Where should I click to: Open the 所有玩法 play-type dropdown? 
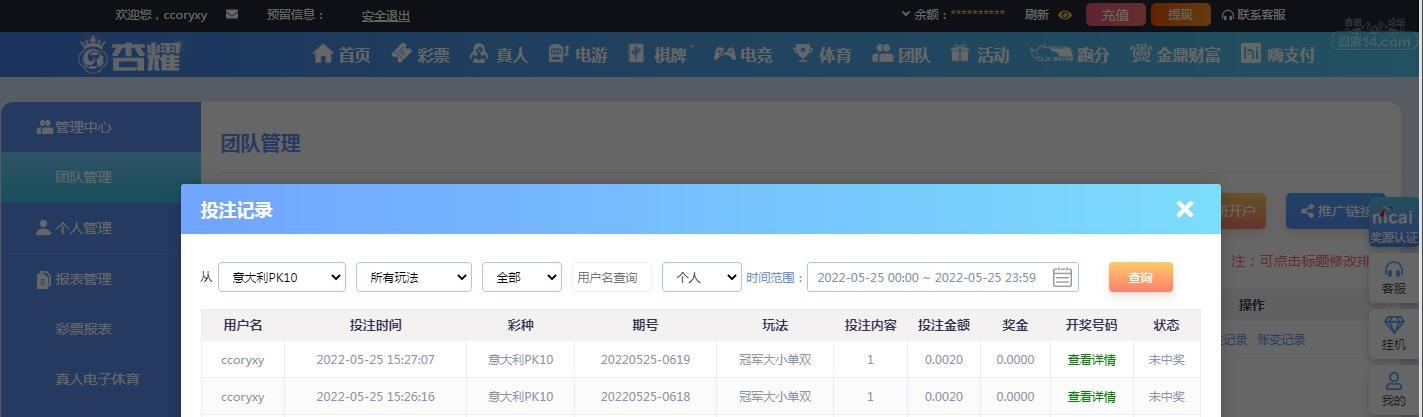point(414,277)
